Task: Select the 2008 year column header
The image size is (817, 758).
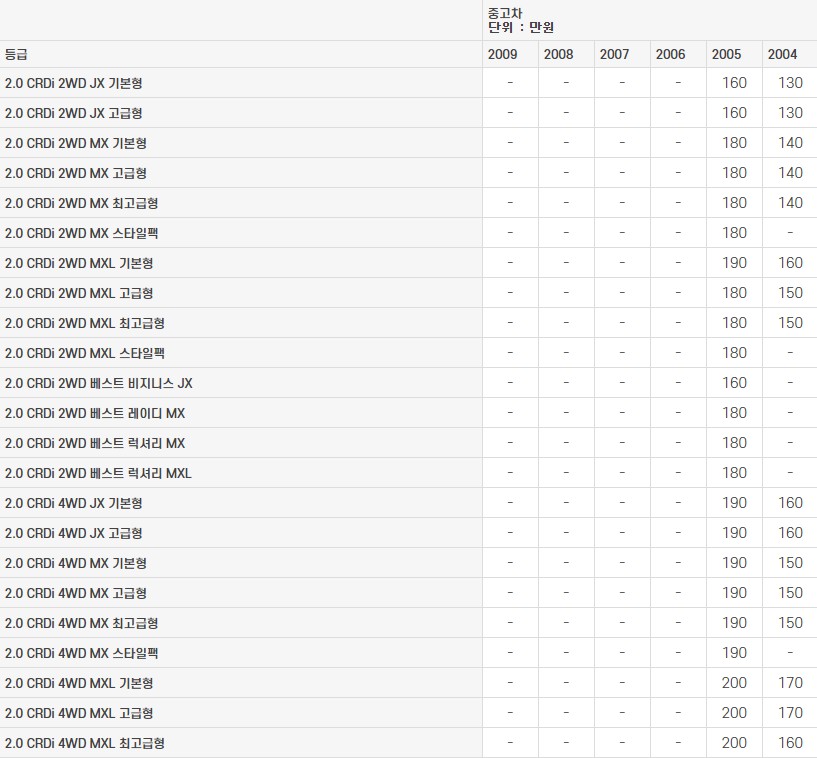Action: coord(566,54)
